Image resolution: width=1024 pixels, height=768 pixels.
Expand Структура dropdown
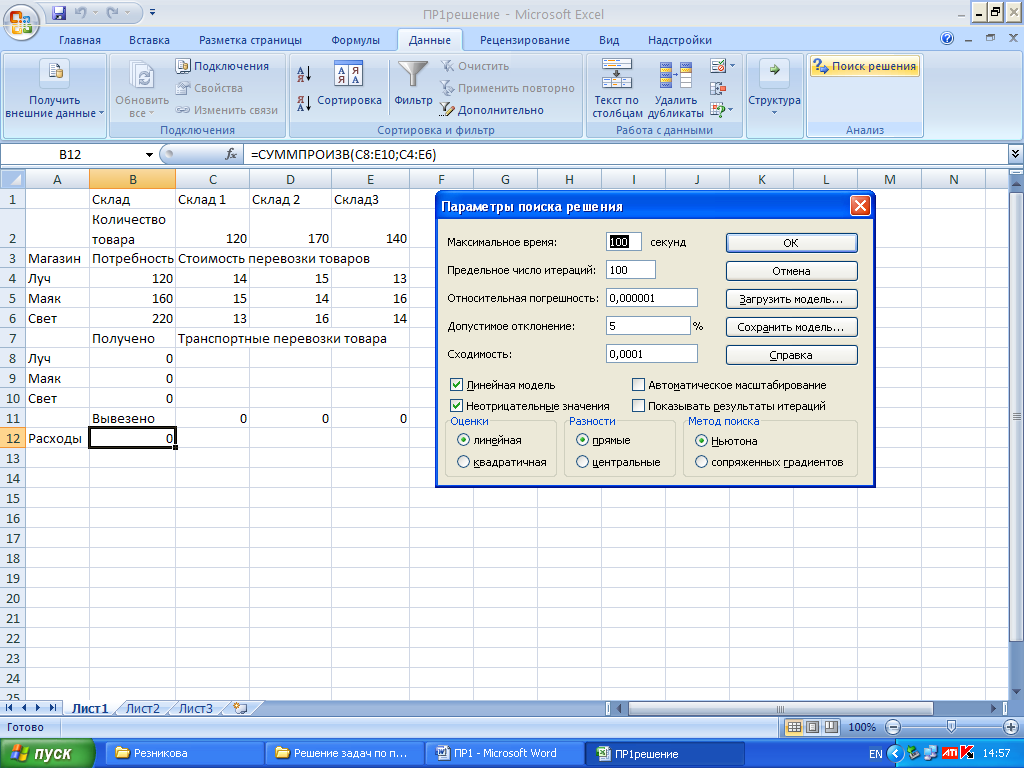(x=775, y=89)
